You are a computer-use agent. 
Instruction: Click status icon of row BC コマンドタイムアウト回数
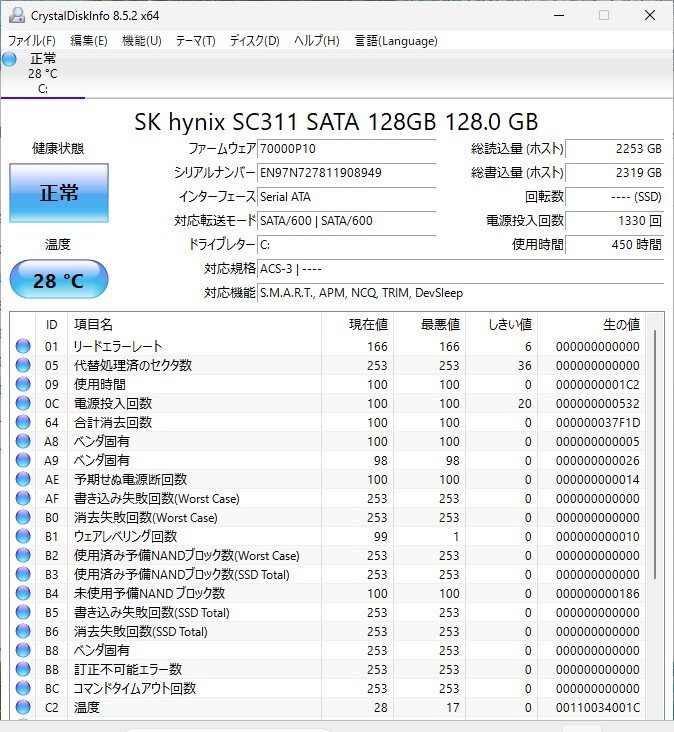pyautogui.click(x=23, y=688)
